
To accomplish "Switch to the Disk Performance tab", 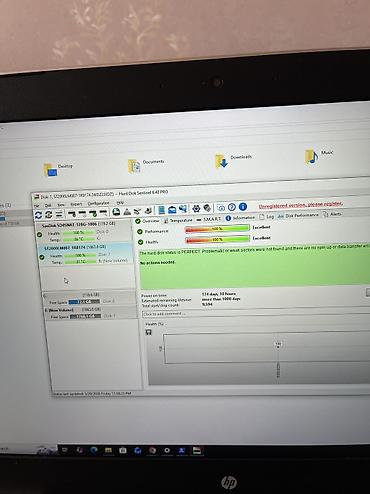I will 298,215.
